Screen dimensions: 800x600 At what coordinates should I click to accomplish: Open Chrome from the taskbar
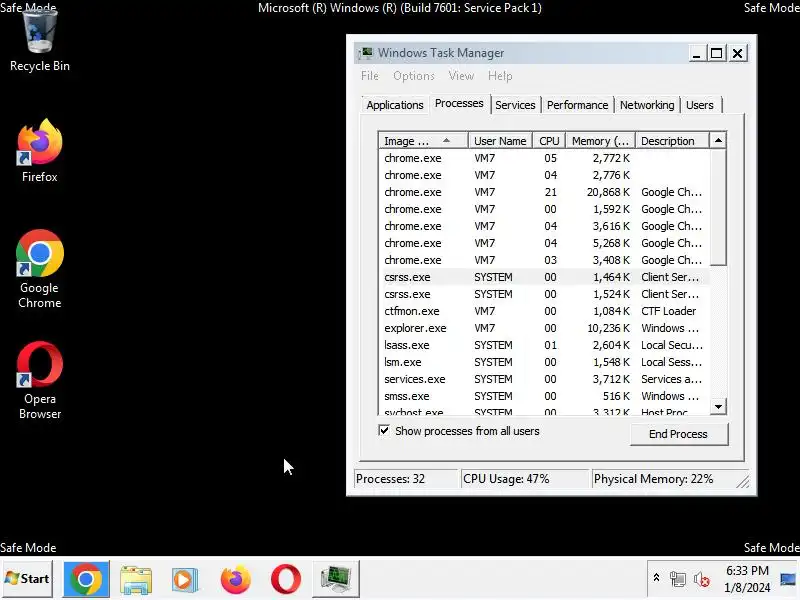pos(86,579)
